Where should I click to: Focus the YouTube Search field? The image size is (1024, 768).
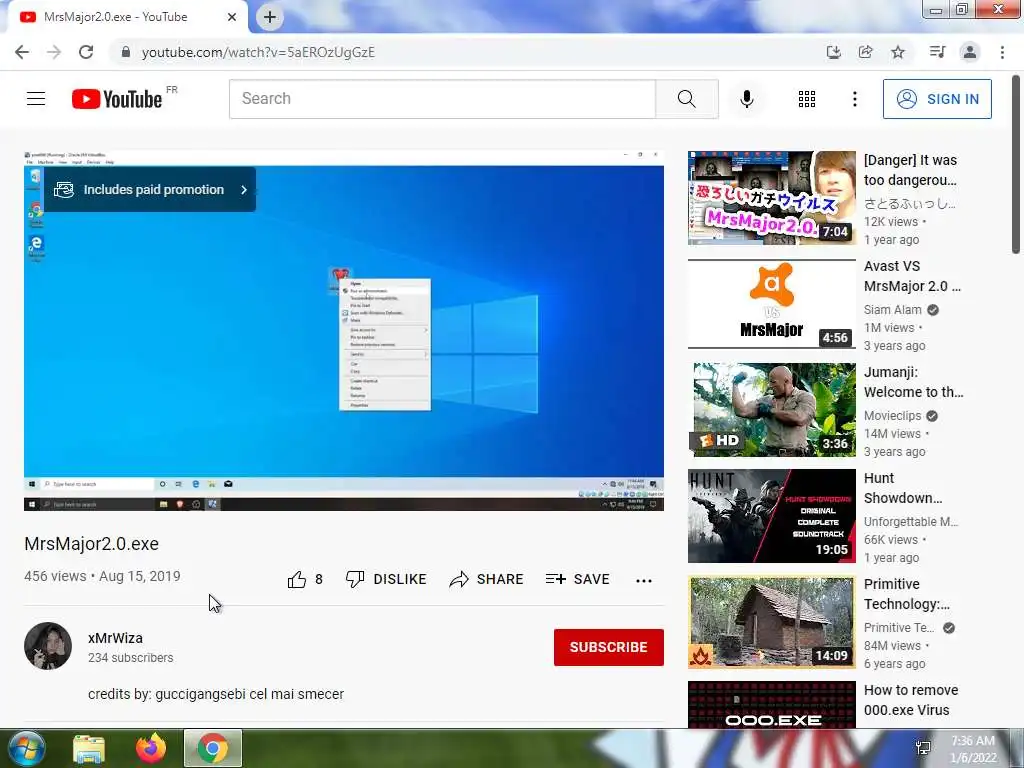pos(442,99)
